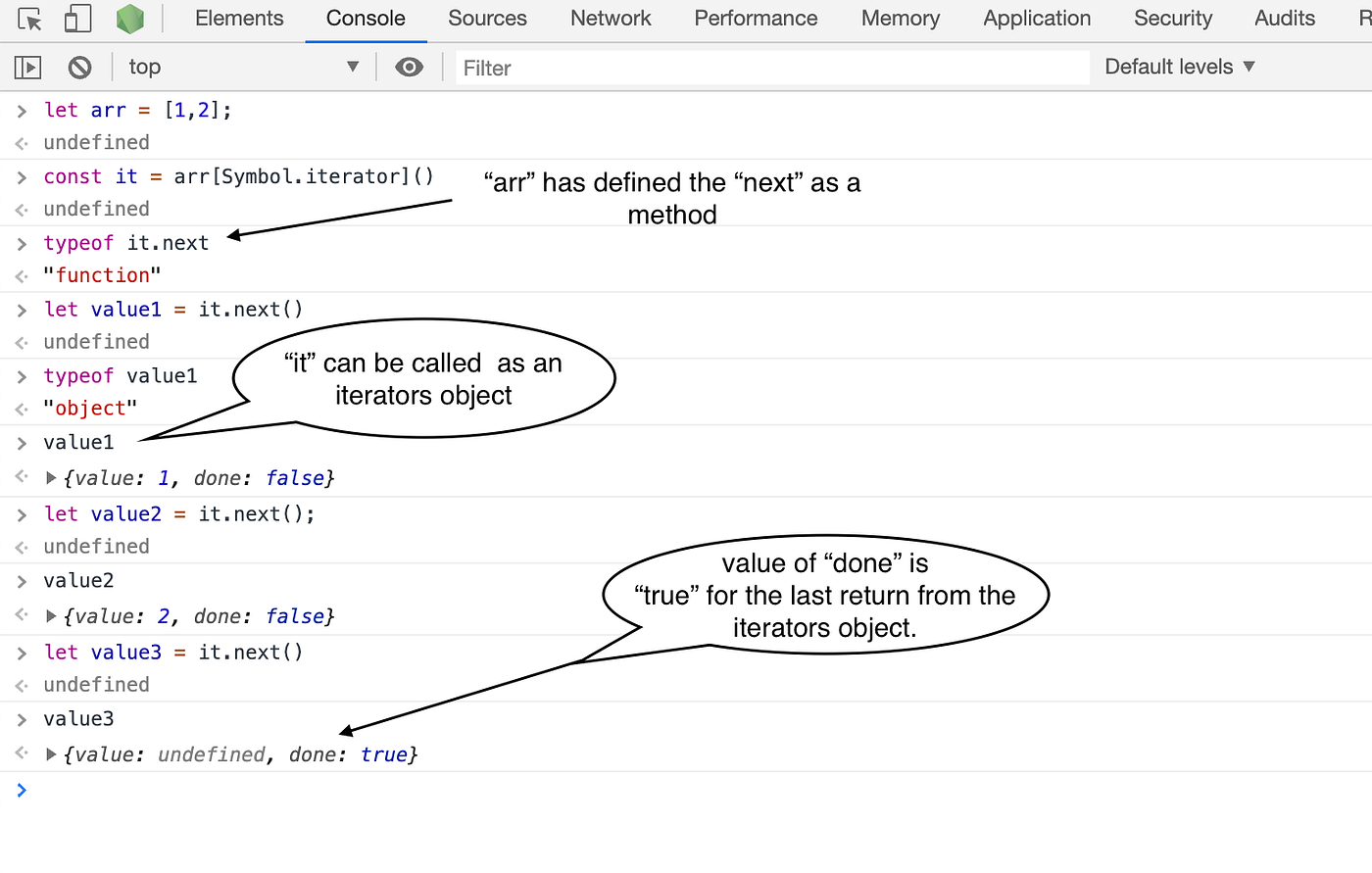The height and width of the screenshot is (873, 1372).
Task: Open the Performance tab
Action: click(756, 18)
